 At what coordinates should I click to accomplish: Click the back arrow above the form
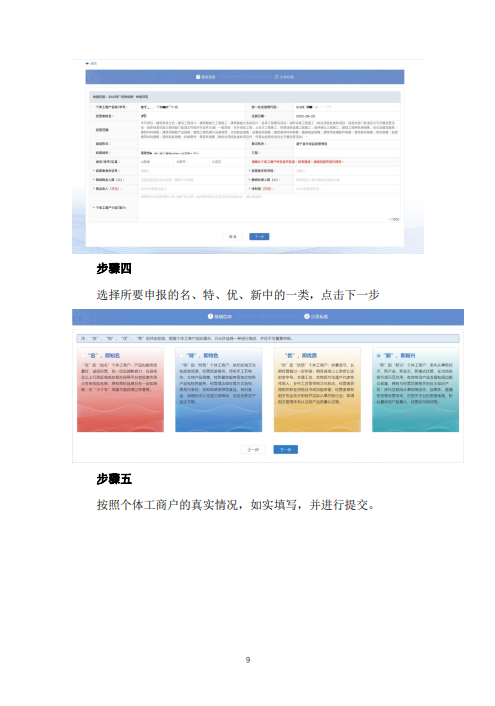tap(87, 63)
